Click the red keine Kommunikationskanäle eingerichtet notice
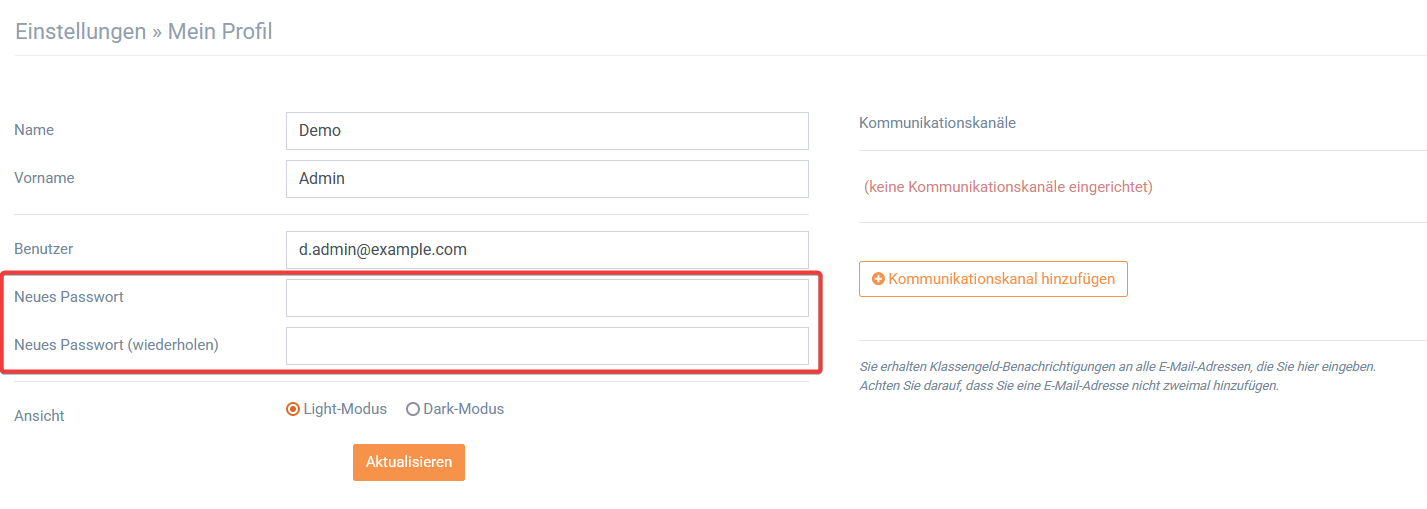 pyautogui.click(x=1008, y=187)
